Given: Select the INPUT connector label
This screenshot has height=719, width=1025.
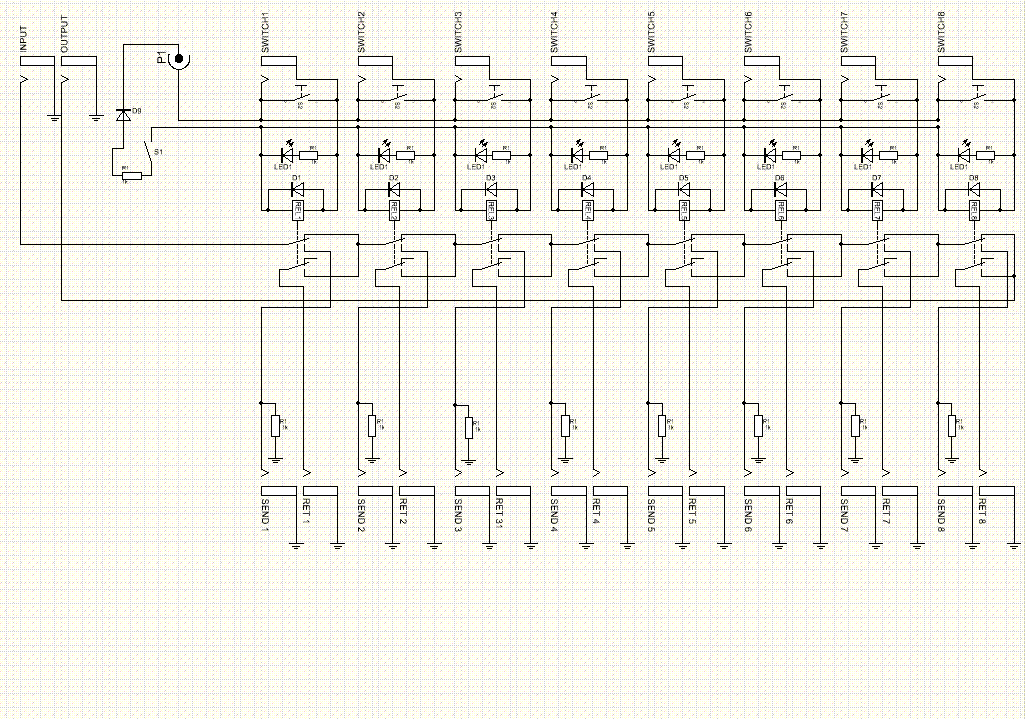Looking at the screenshot, I should coord(24,40).
